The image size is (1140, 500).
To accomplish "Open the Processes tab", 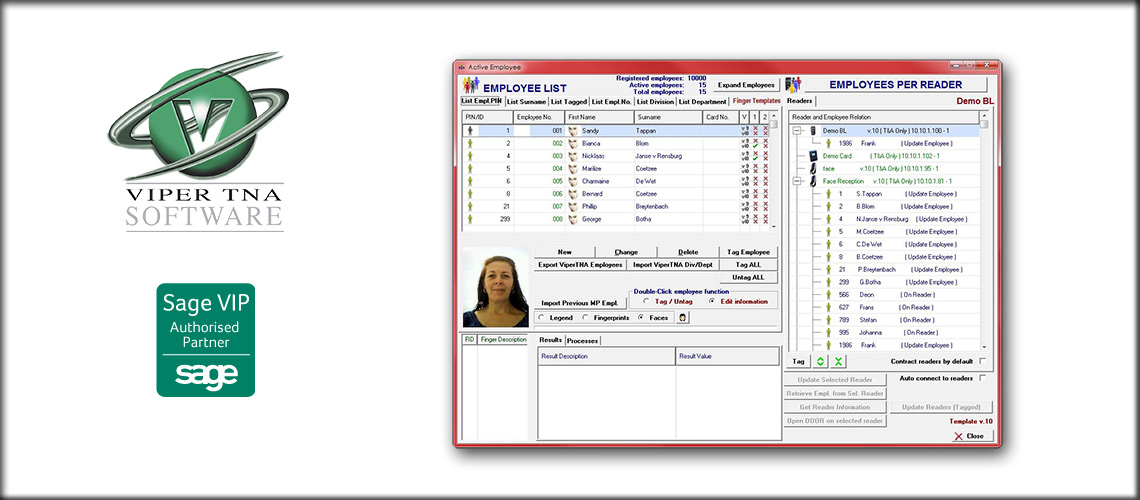I will pos(582,341).
